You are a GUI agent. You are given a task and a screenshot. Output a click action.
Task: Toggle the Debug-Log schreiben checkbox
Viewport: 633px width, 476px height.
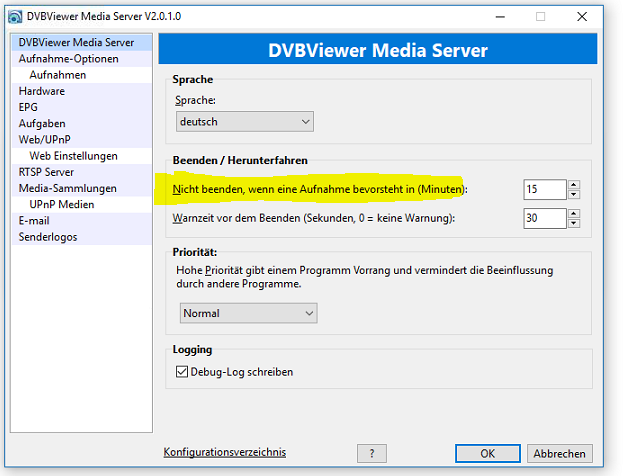182,371
